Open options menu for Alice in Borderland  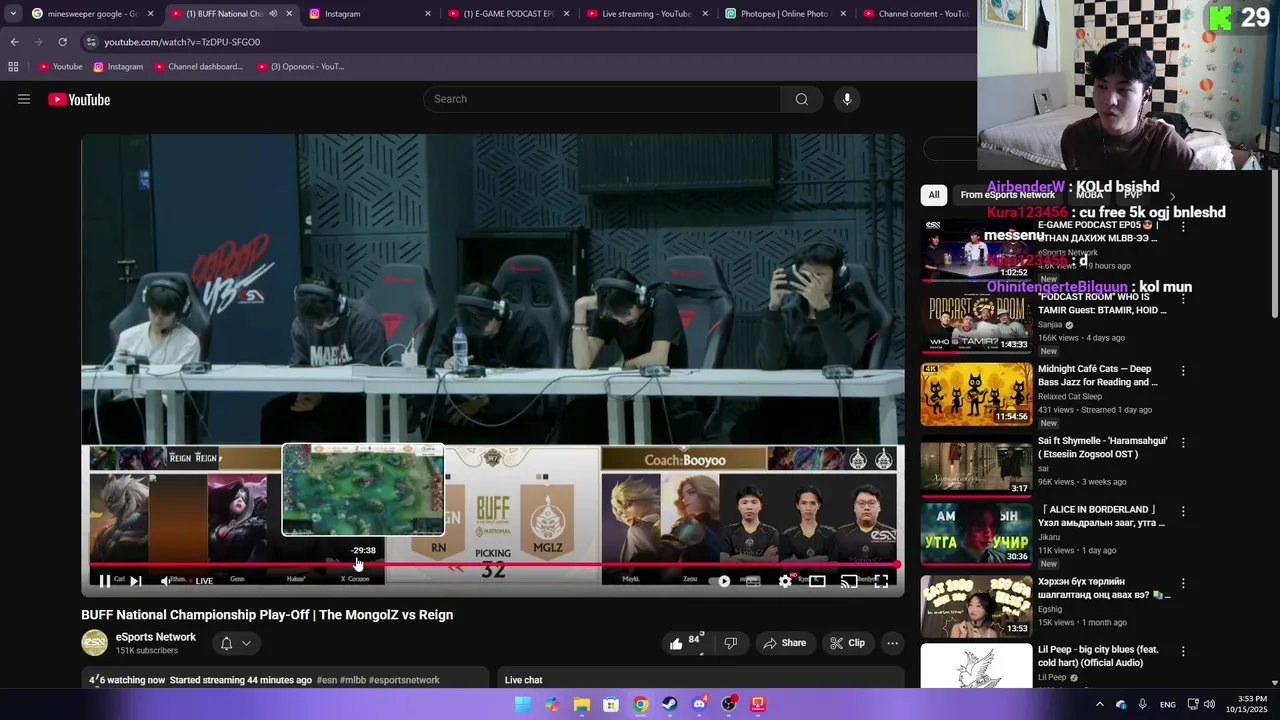tap(1183, 511)
